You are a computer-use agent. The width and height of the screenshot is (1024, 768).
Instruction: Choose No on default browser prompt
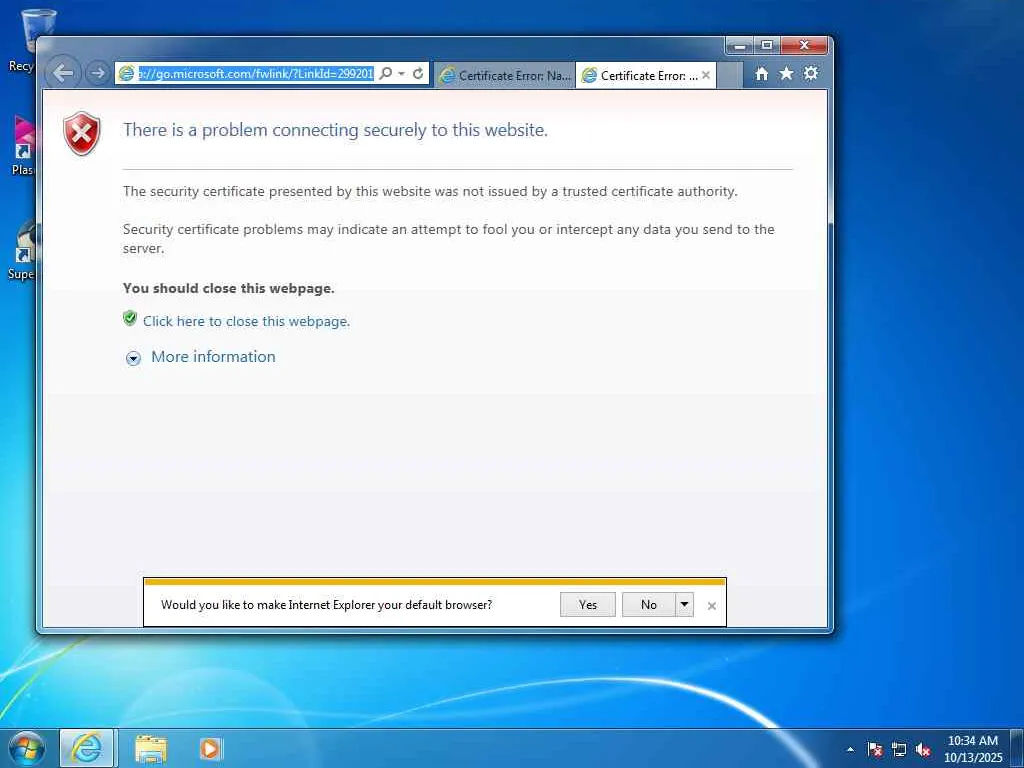click(648, 605)
